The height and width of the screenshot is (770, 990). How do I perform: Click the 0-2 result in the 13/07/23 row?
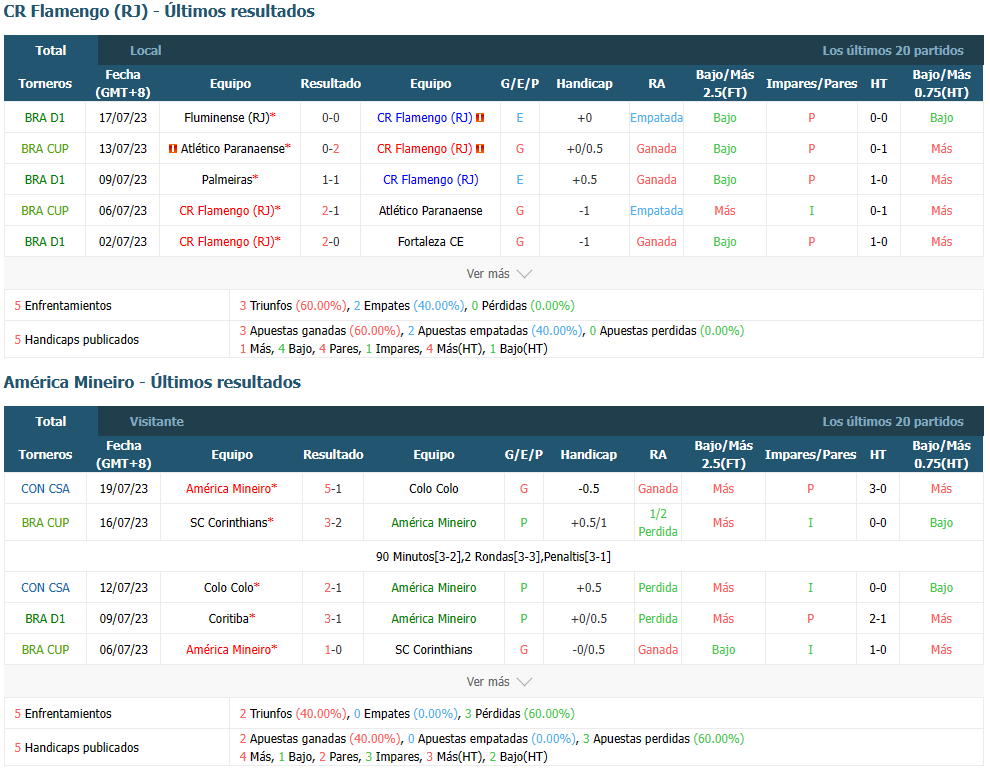pyautogui.click(x=331, y=148)
